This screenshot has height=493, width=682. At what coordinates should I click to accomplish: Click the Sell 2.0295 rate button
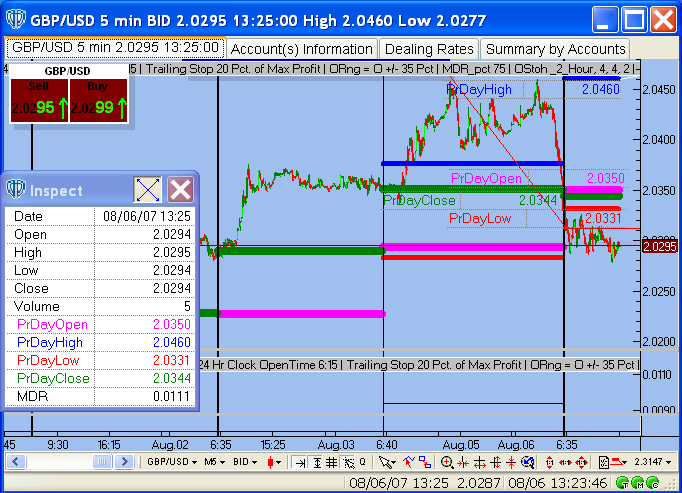(39, 100)
